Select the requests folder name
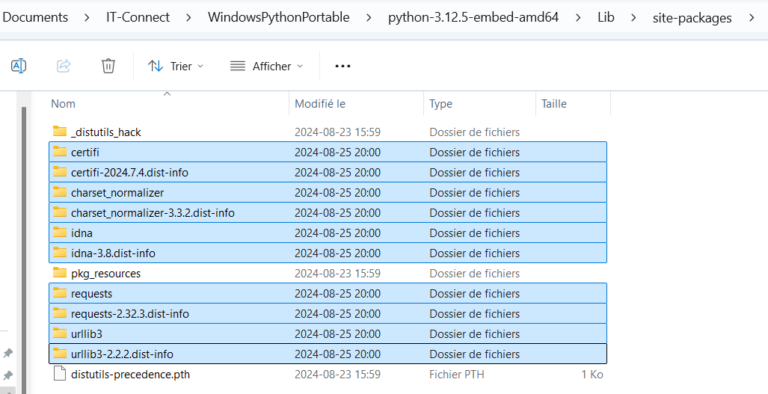The width and height of the screenshot is (768, 394). tap(91, 294)
